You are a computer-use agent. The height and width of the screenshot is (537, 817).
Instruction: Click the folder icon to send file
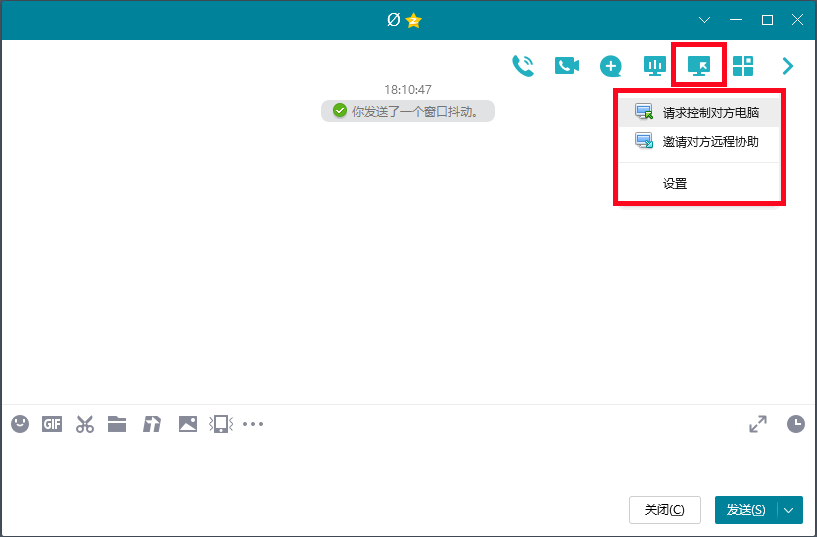[x=117, y=424]
